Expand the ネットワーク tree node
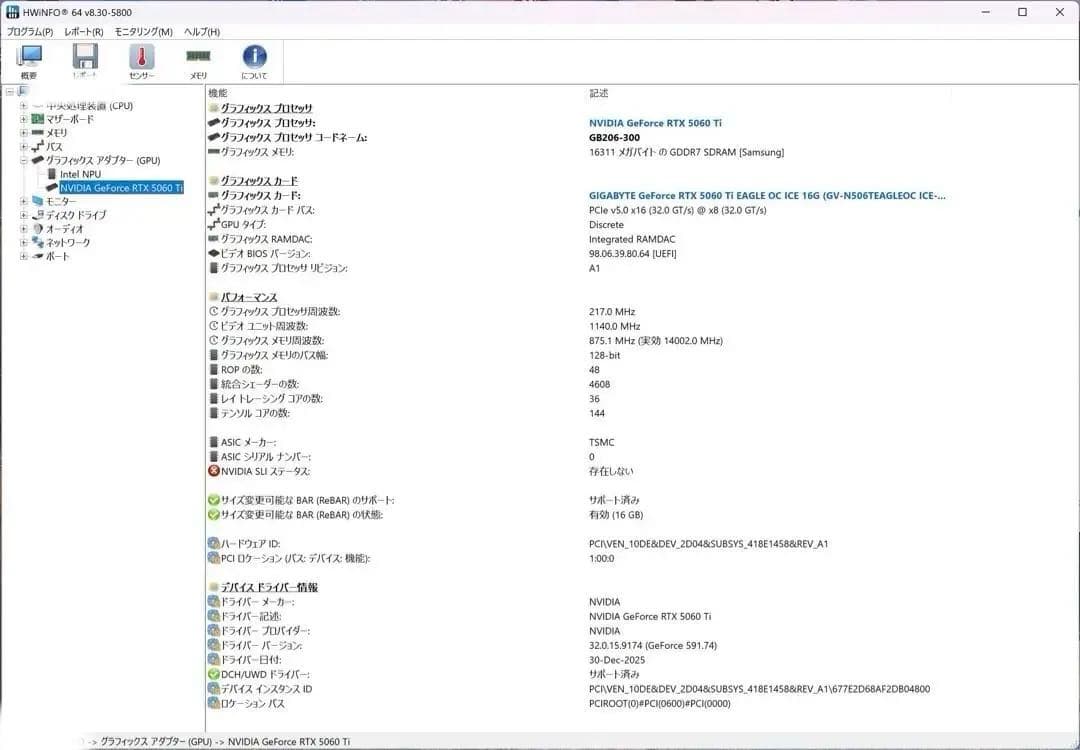The height and width of the screenshot is (750, 1080). click(x=23, y=242)
